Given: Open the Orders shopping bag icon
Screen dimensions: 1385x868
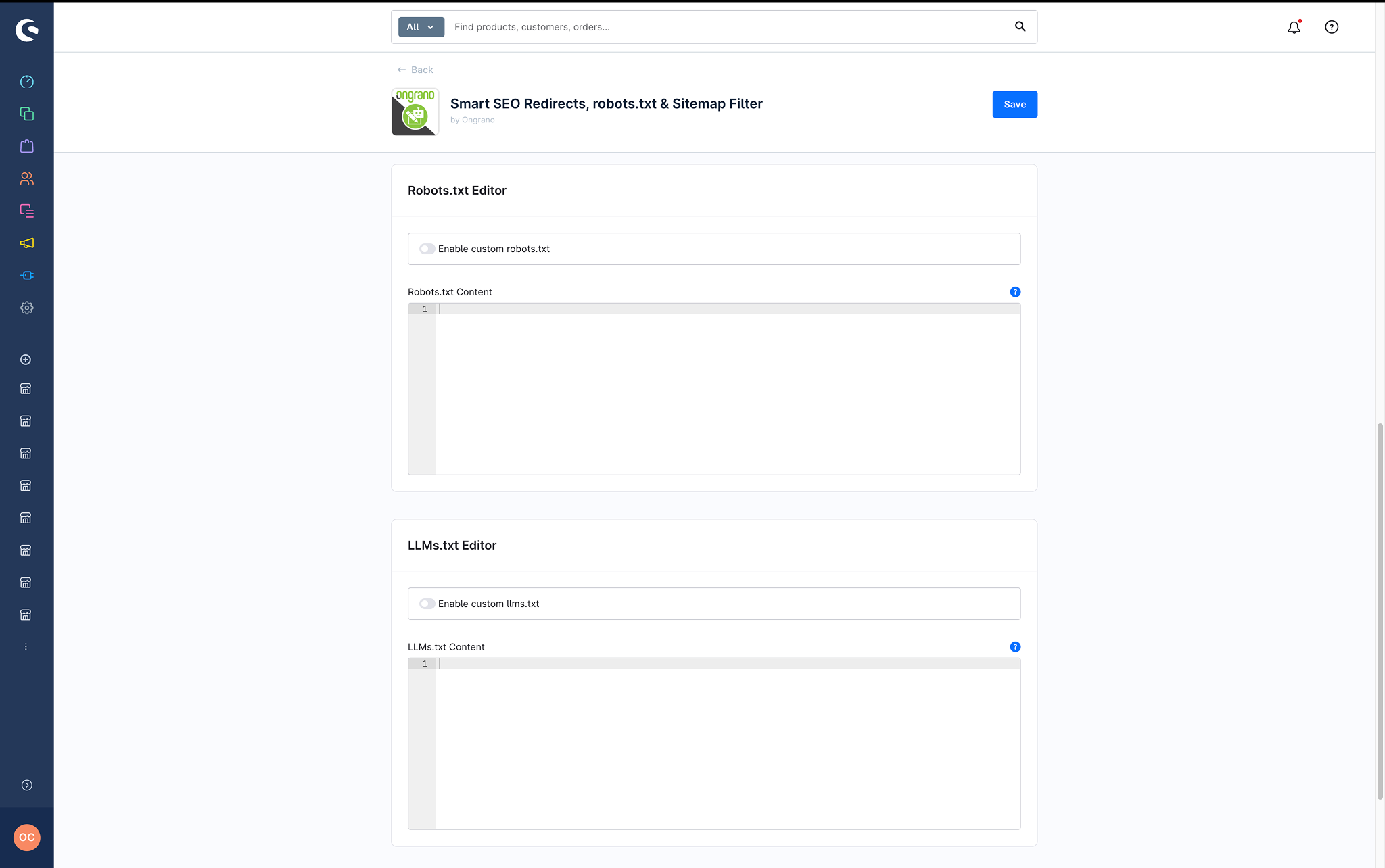Looking at the screenshot, I should (27, 146).
